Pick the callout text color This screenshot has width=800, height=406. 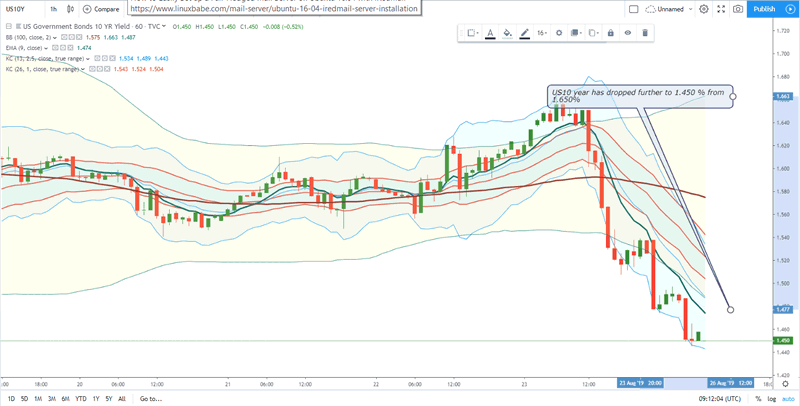pos(490,33)
